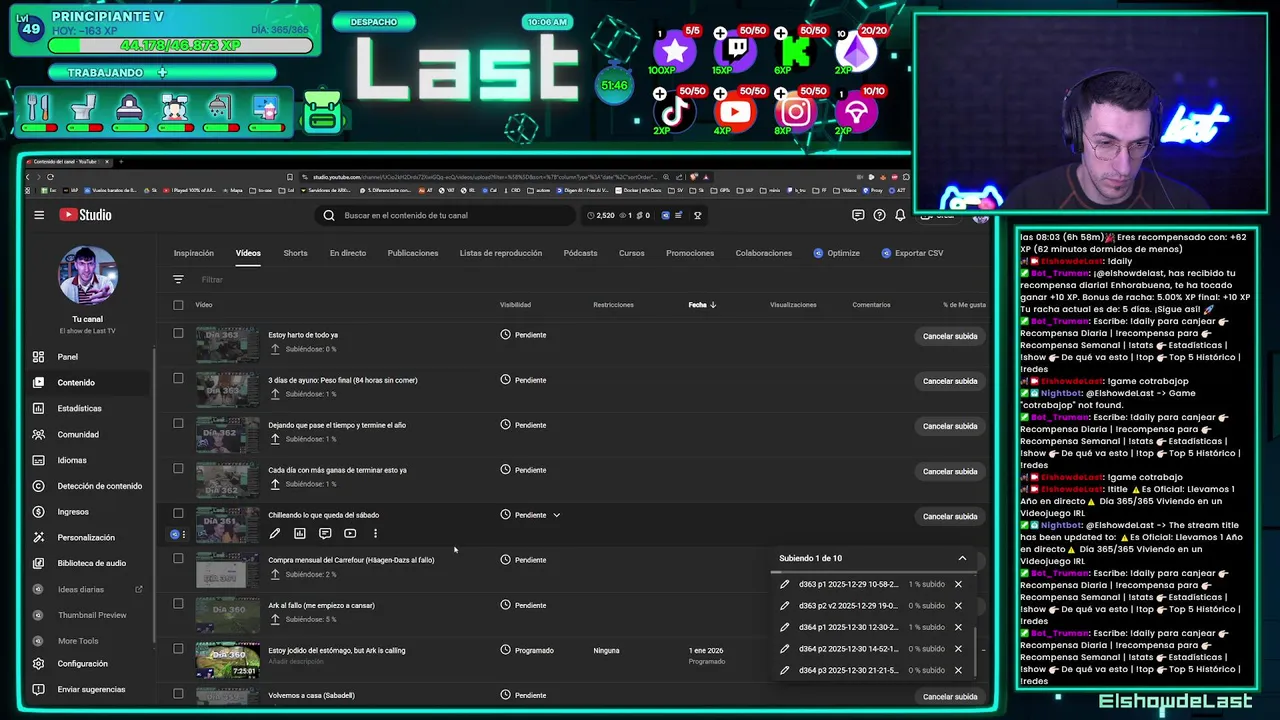
Task: Open Idiomas in the sidebar
Action: tap(72, 460)
